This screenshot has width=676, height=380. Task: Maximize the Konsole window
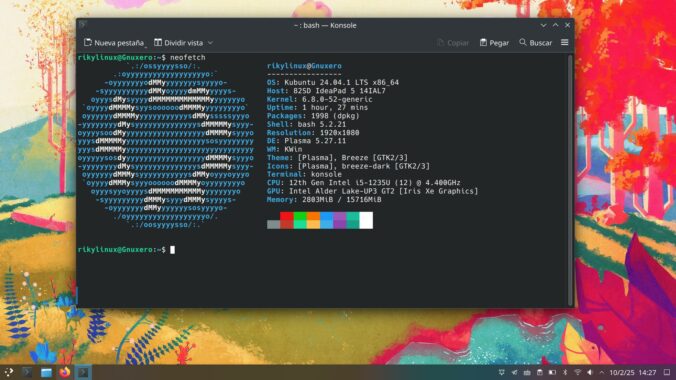point(555,25)
